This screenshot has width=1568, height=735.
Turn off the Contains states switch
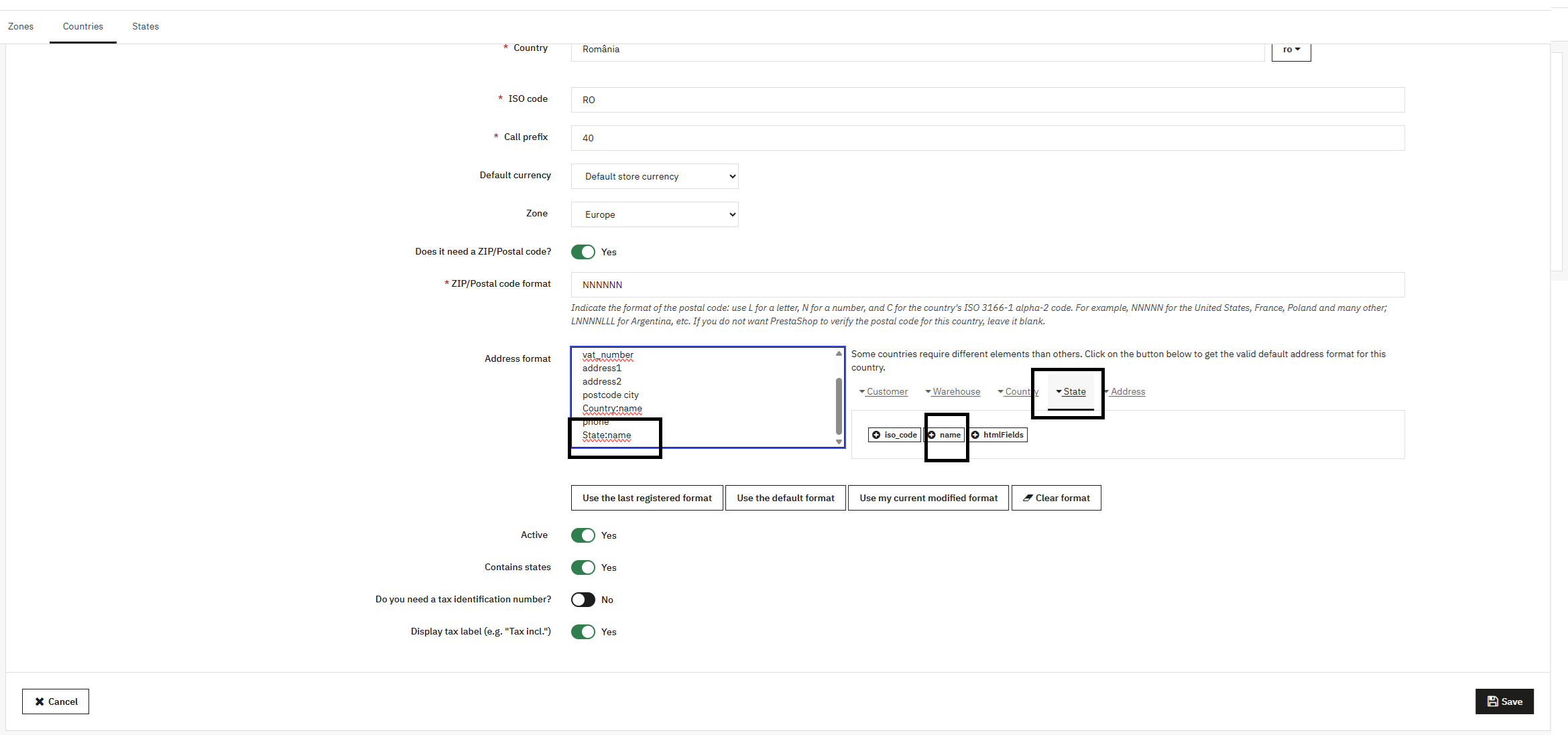click(583, 567)
